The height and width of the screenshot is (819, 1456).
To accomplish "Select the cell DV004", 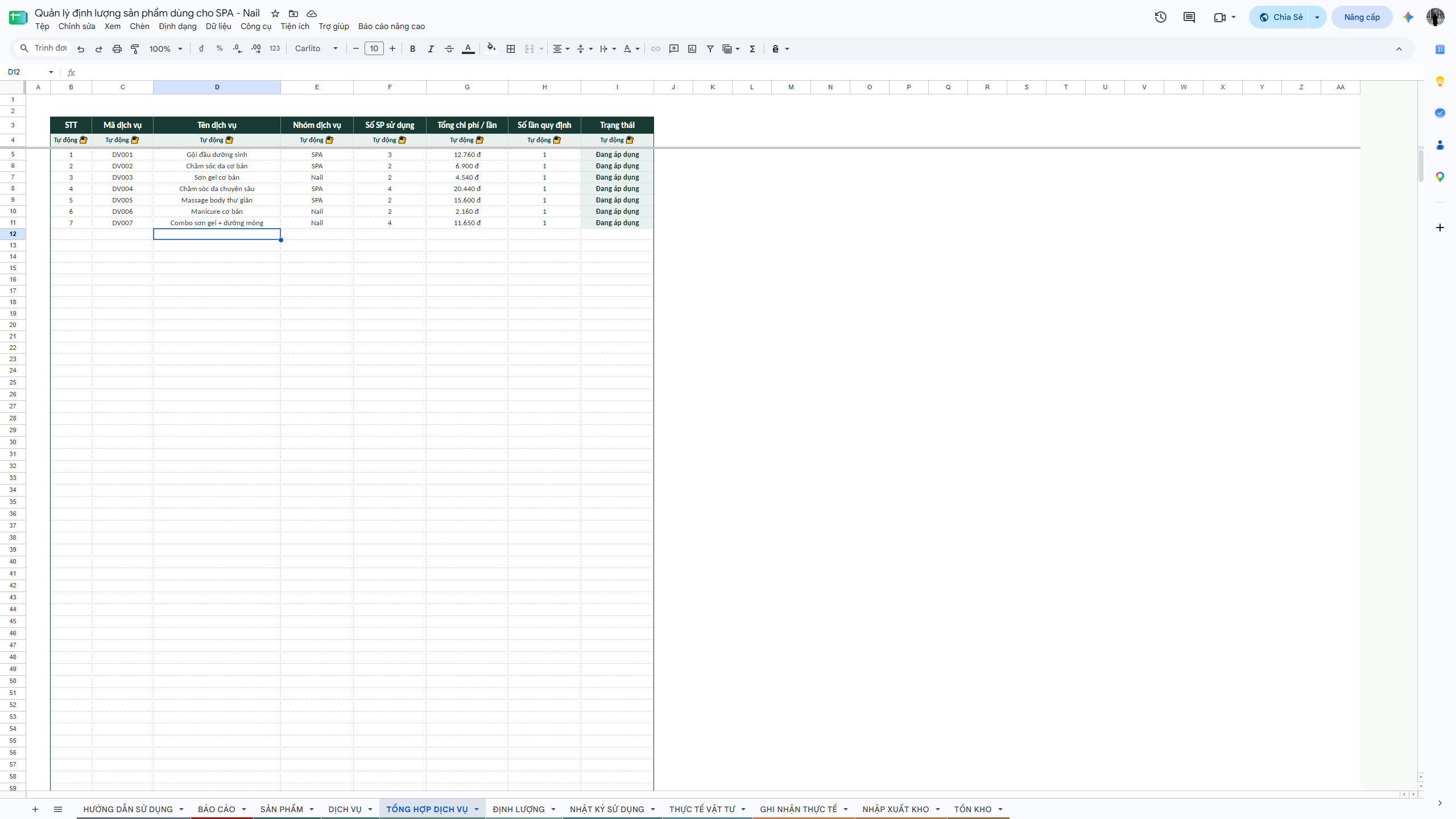I will (122, 189).
